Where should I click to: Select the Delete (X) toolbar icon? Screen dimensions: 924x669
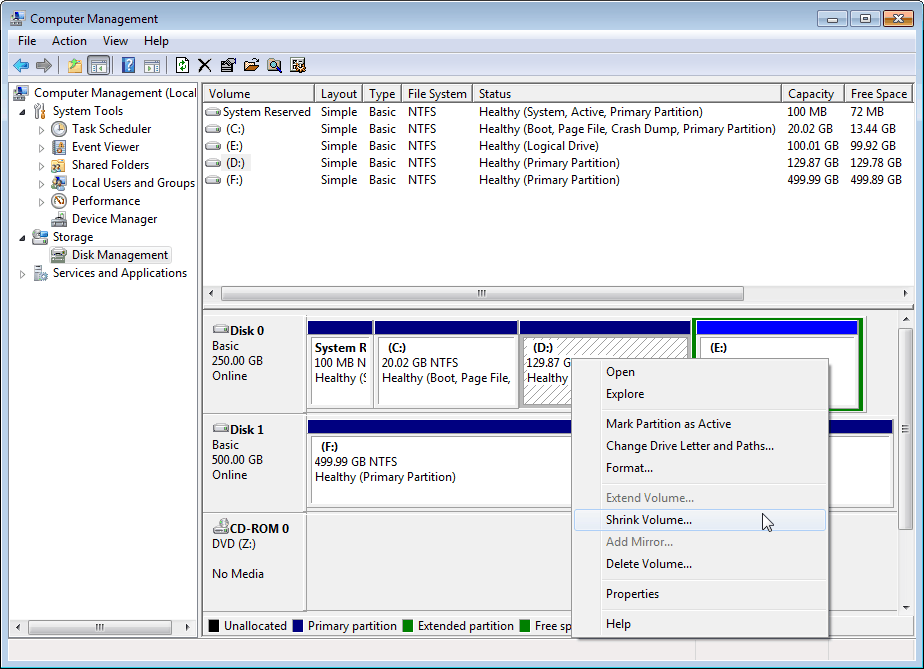click(x=204, y=64)
